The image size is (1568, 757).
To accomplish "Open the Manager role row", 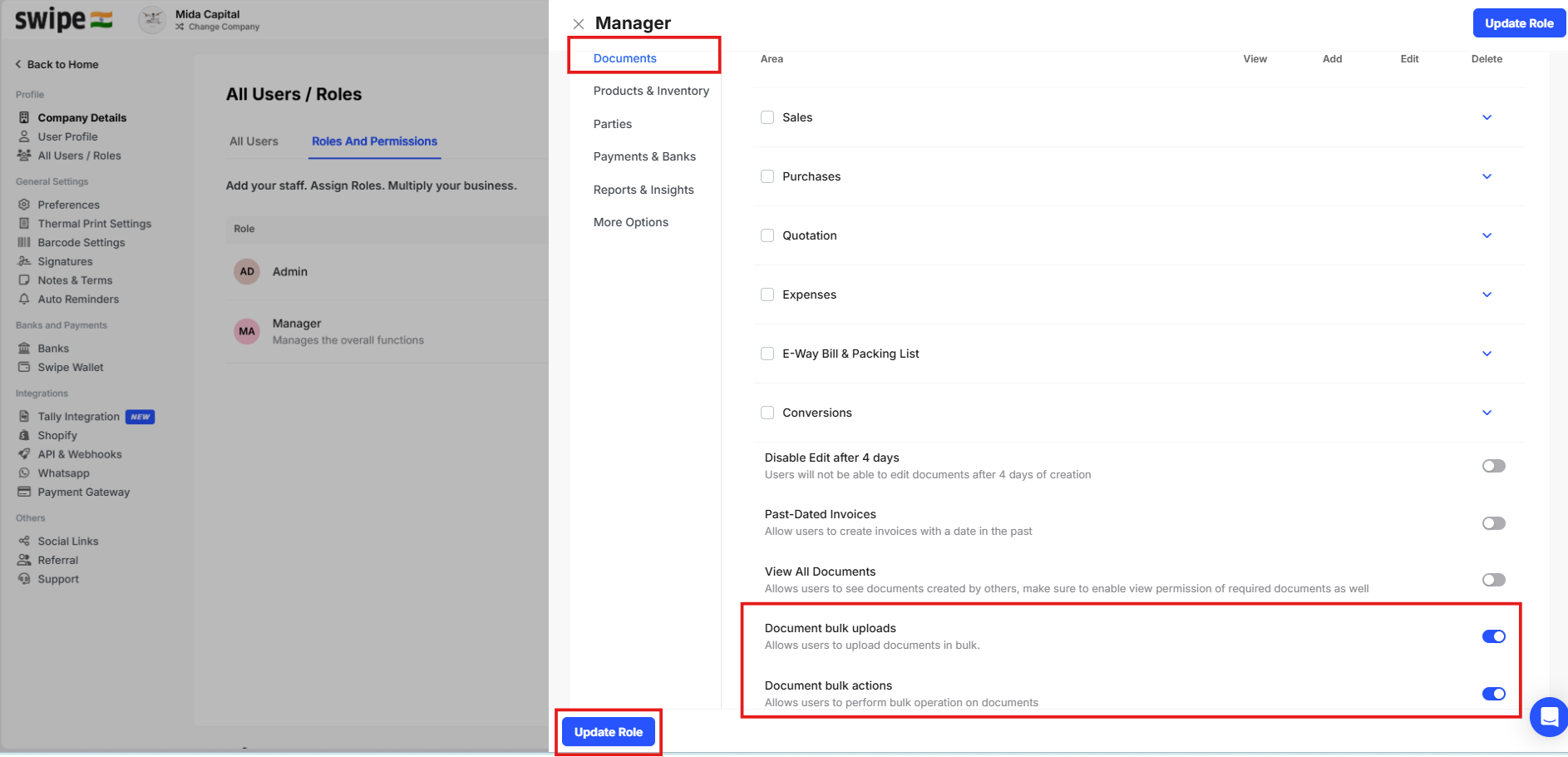I will pyautogui.click(x=387, y=331).
